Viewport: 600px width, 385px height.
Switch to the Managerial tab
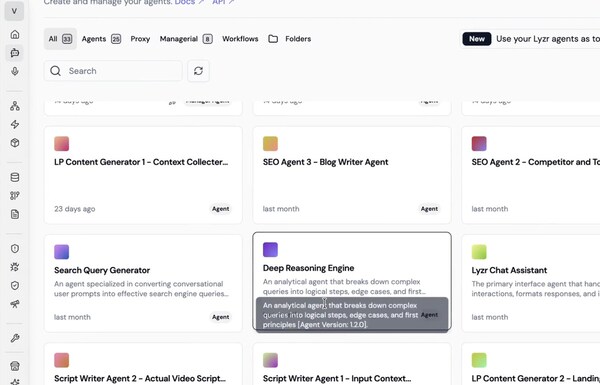[186, 39]
